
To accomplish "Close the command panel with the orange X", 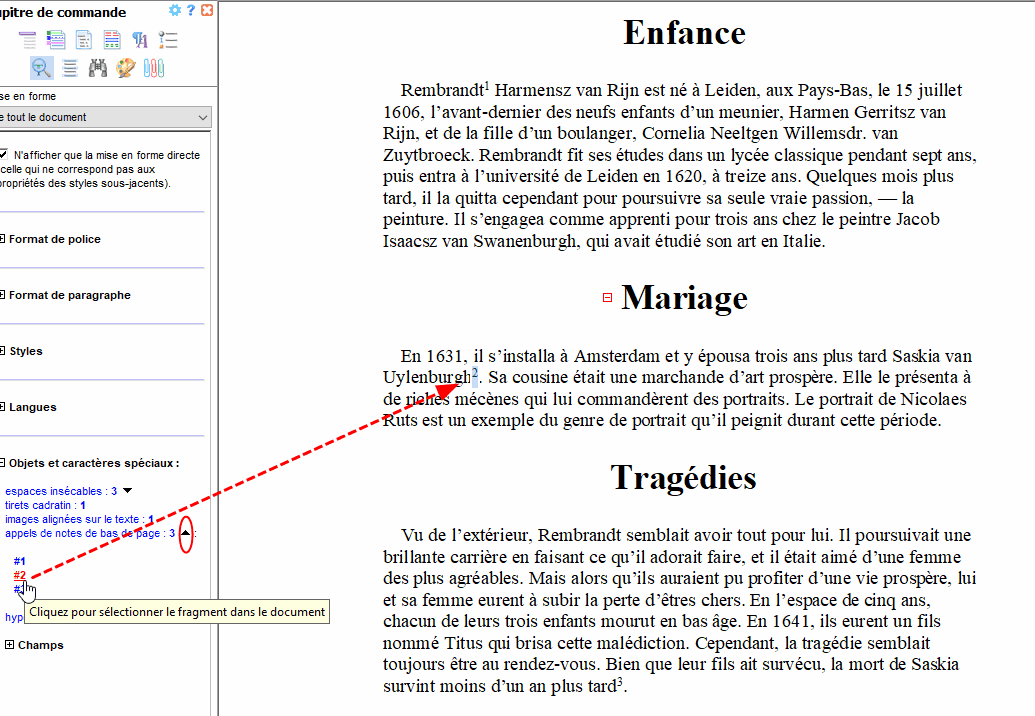I will pyautogui.click(x=207, y=11).
